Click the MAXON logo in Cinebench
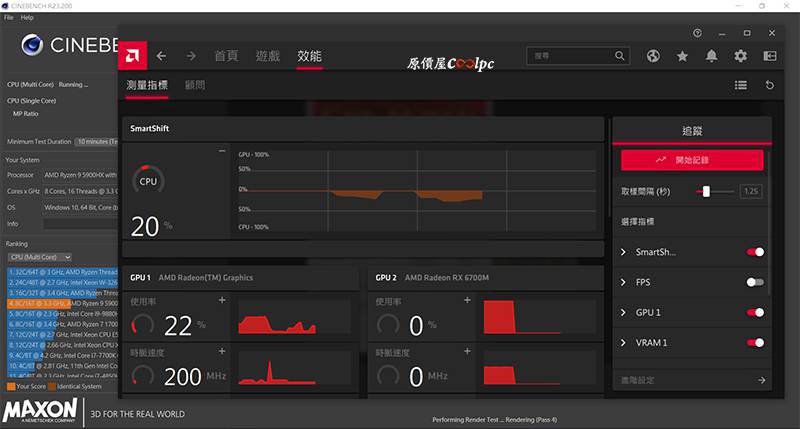800x429 pixels. [40, 411]
